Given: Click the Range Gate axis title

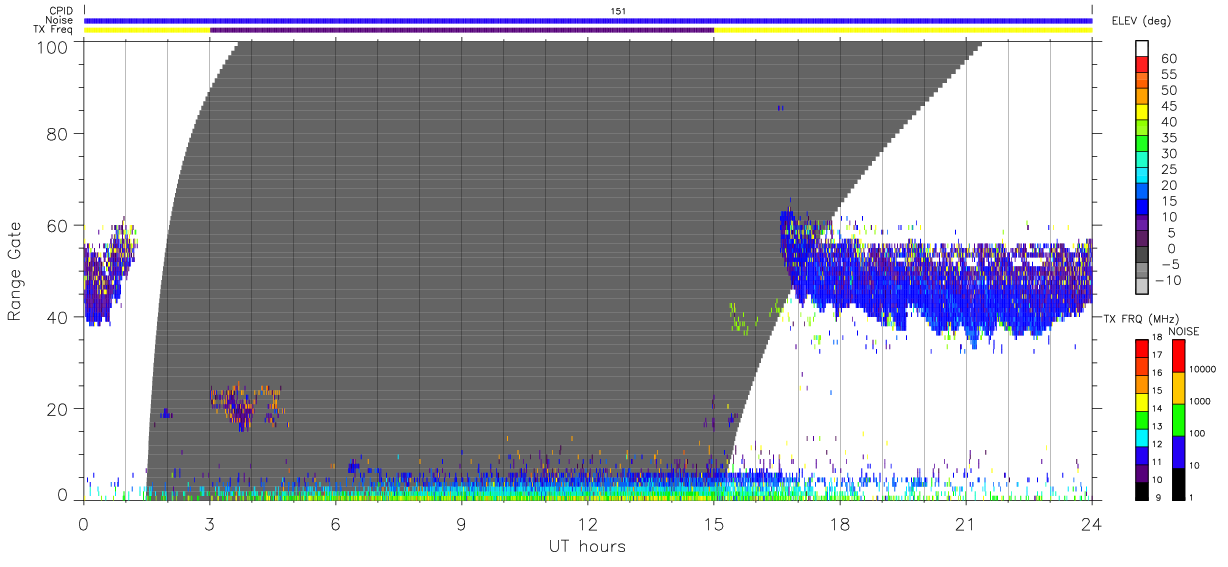Looking at the screenshot, I should point(15,271).
